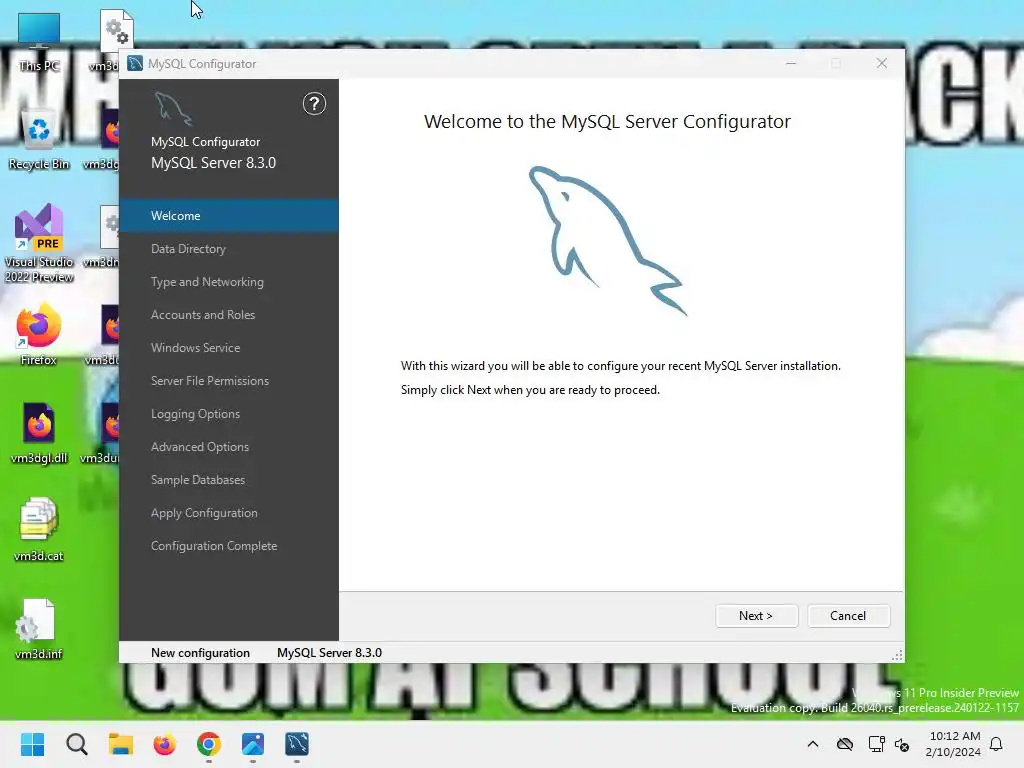Screen dimensions: 1024x768
Task: Close the MySQL Configurator window
Action: click(882, 63)
